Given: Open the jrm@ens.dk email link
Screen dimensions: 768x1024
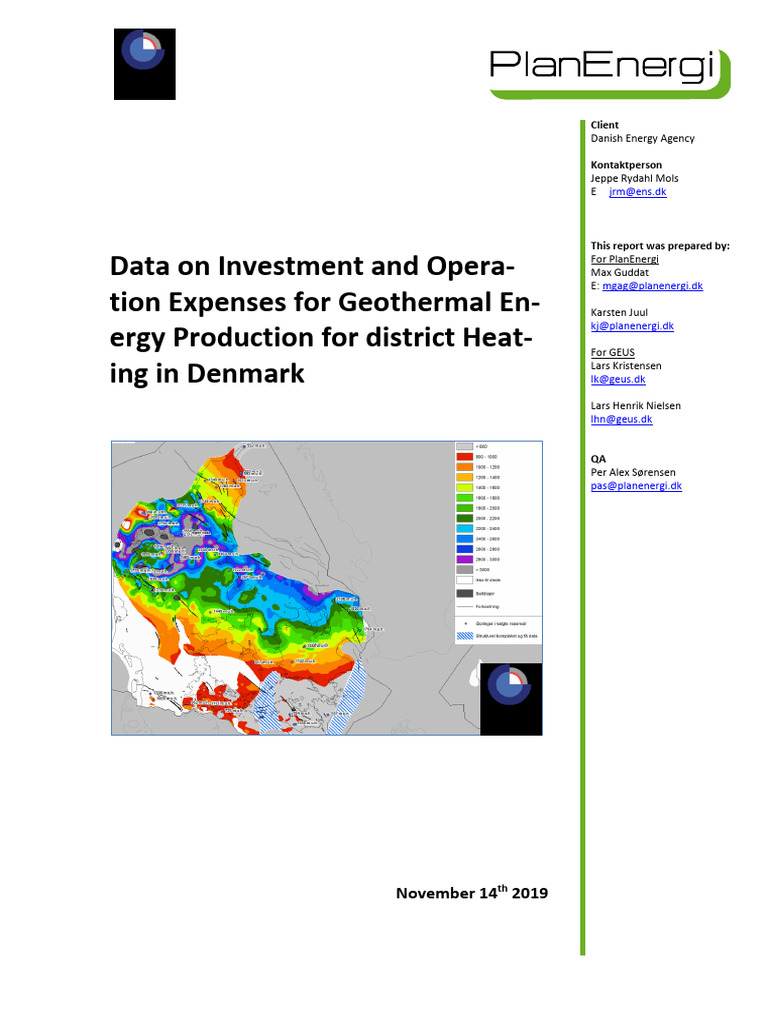Looking at the screenshot, I should (637, 191).
